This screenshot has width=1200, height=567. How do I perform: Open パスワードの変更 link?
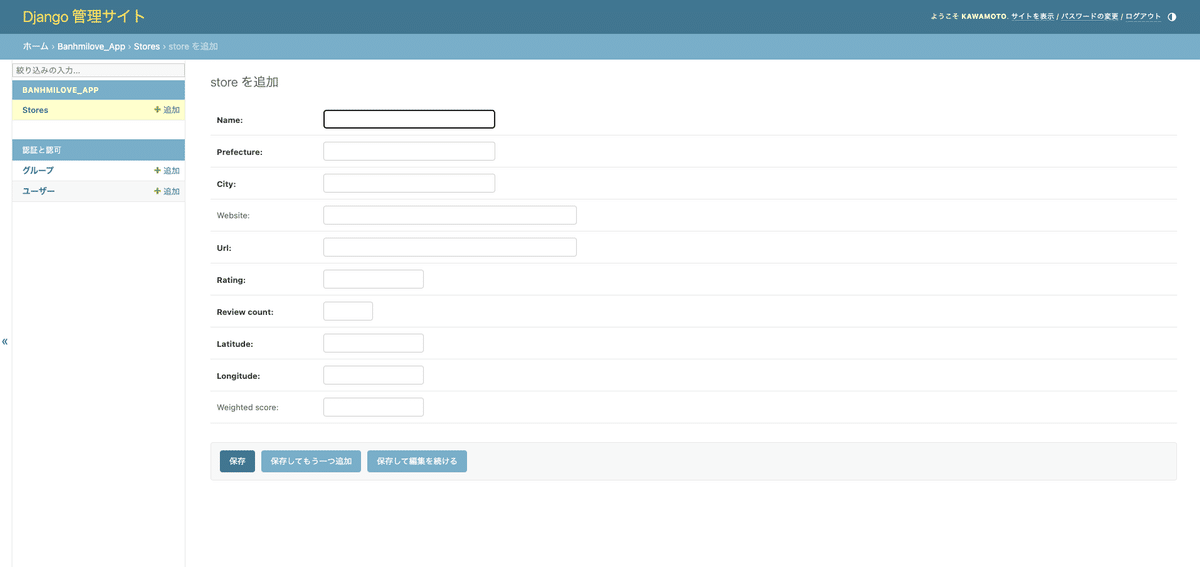tap(1090, 17)
